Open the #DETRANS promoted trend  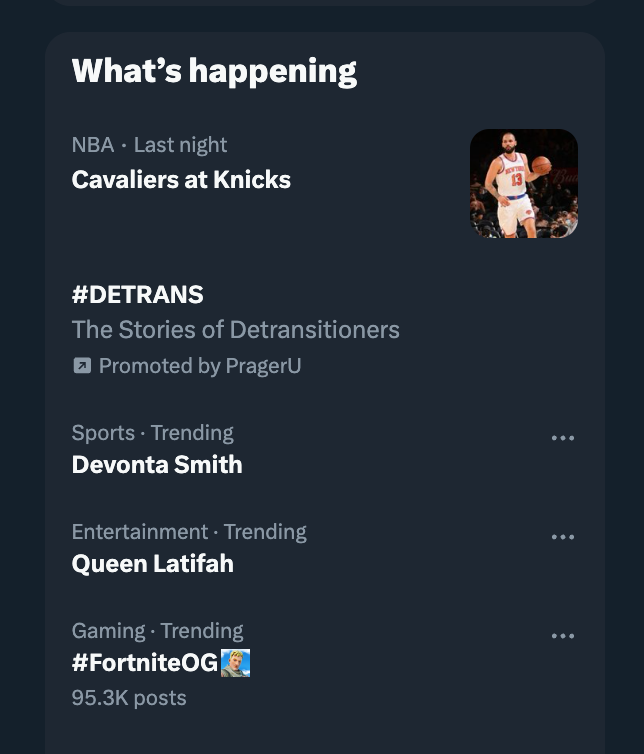click(x=138, y=294)
